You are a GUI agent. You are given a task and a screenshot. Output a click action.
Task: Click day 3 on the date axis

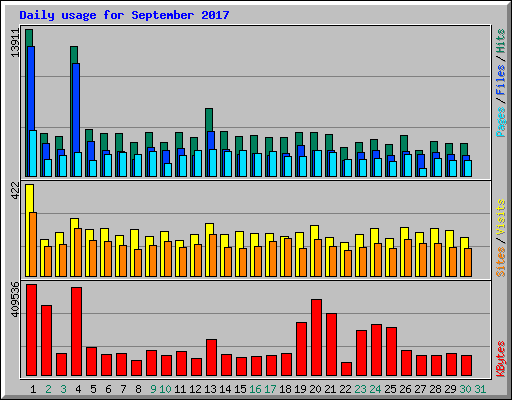click(x=63, y=389)
